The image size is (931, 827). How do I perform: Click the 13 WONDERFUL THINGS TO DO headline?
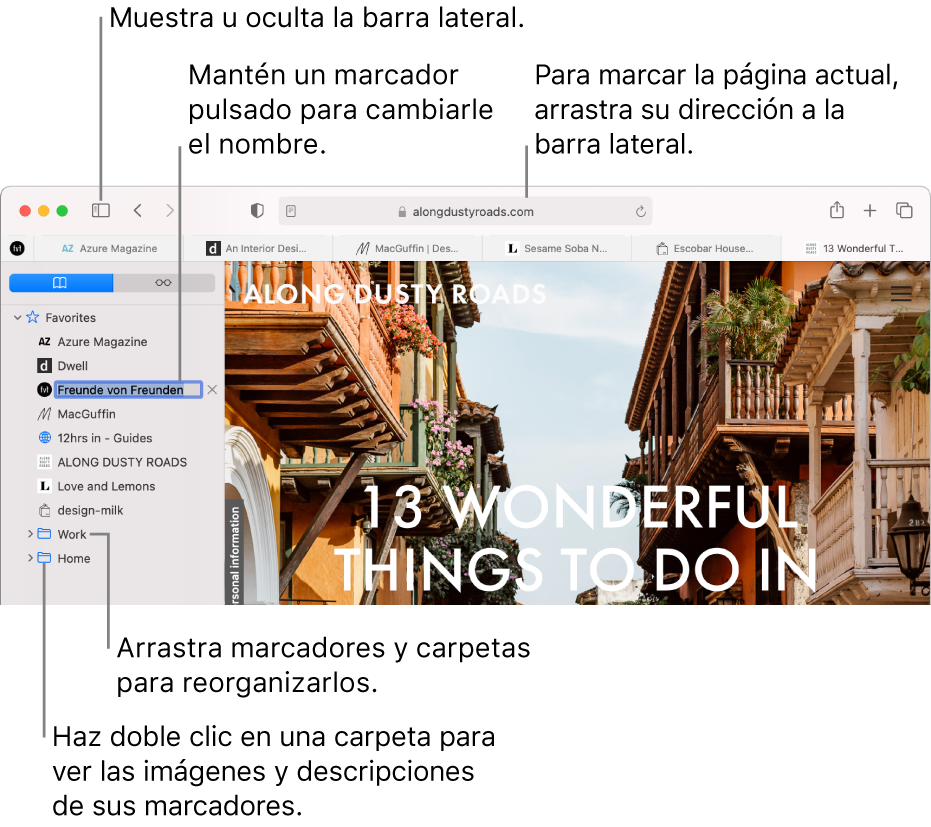[577, 537]
